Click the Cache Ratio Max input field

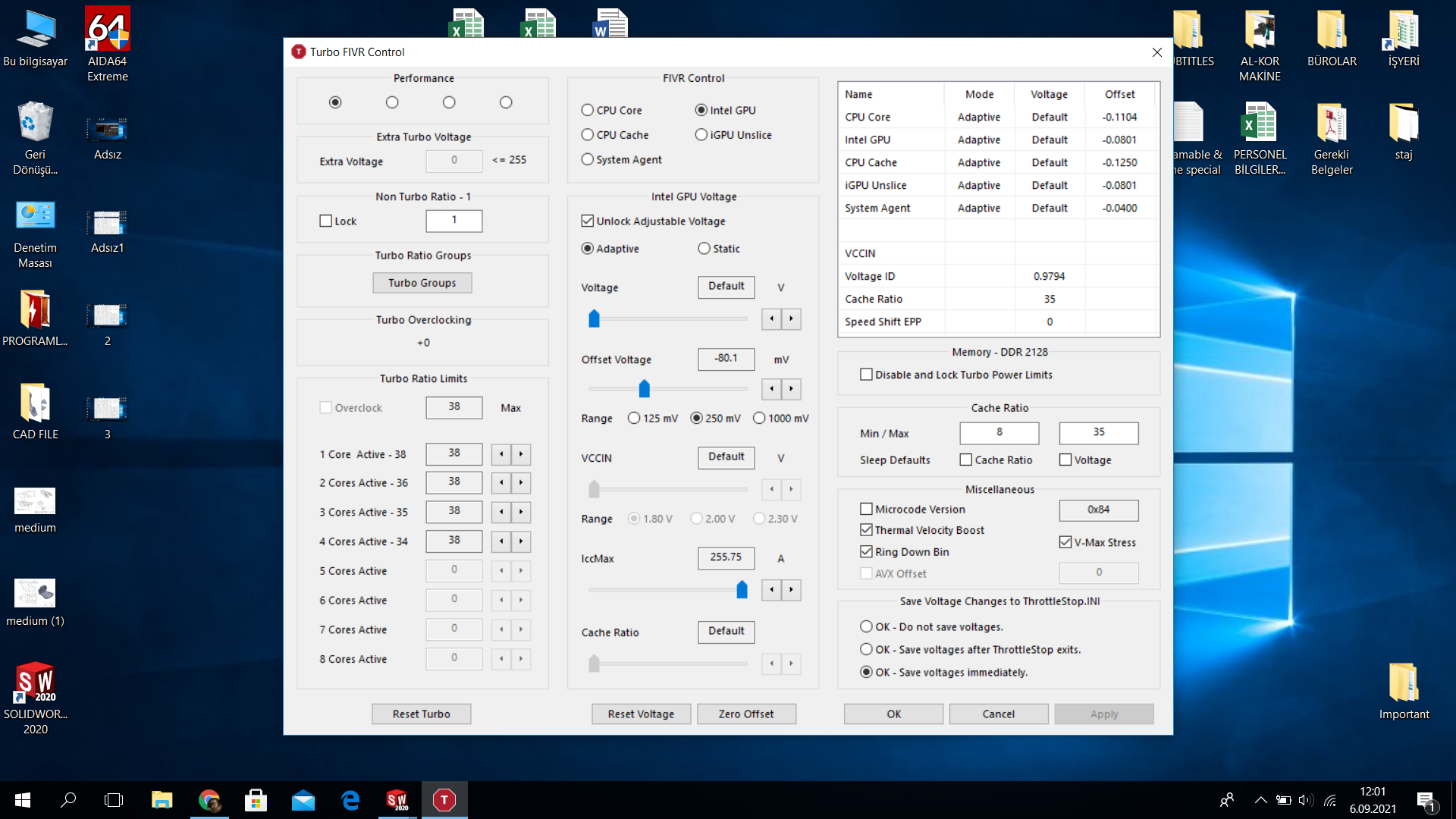click(x=1098, y=432)
